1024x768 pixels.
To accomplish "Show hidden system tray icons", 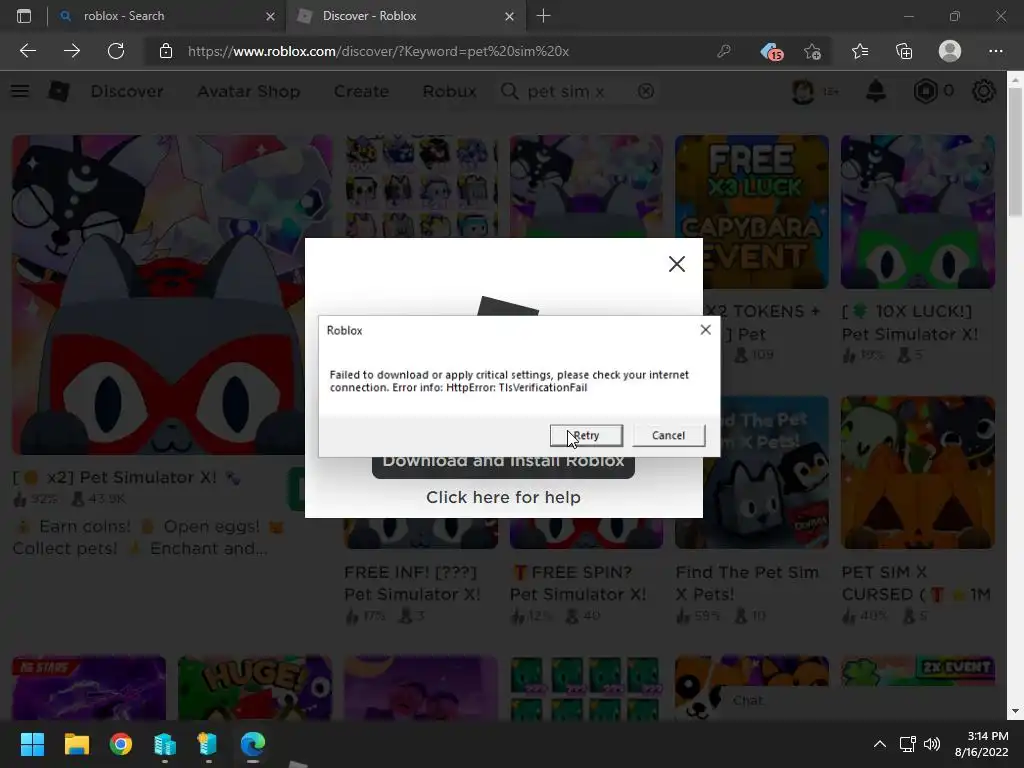I will click(880, 744).
